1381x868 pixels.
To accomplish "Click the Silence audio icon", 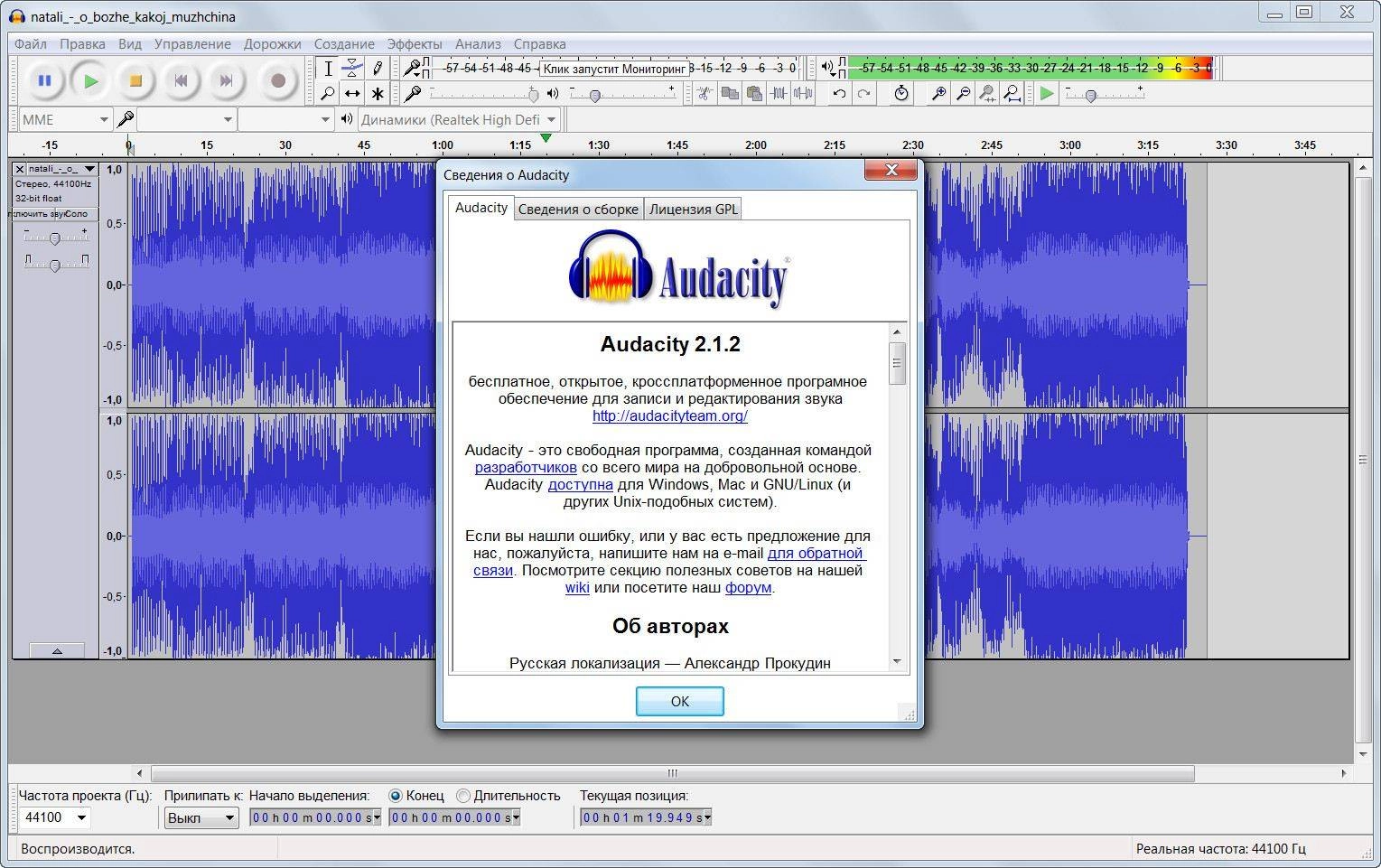I will click(x=802, y=93).
